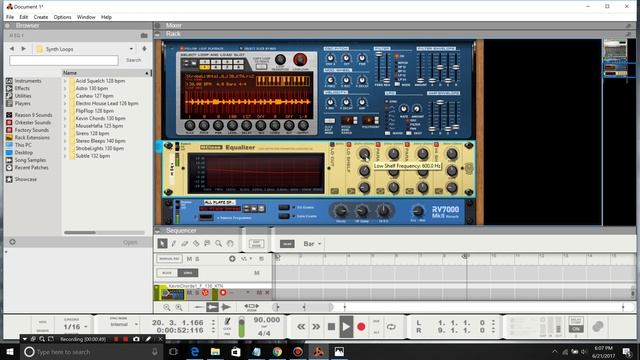Expand Kevin Chords 130 bpm folder
This screenshot has width=640, height=360.
pos(65,118)
